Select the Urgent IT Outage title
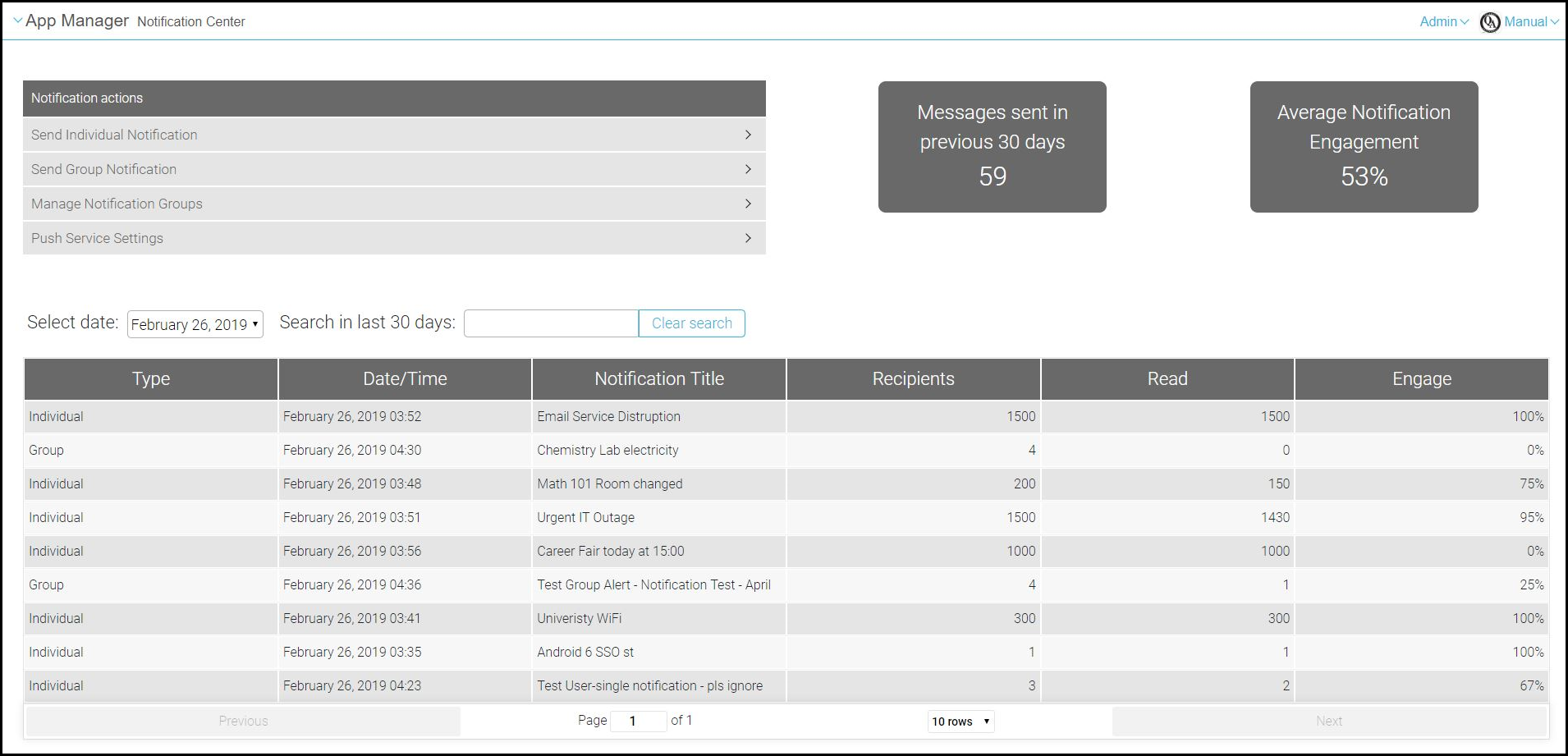Screen dimensions: 1568x756 585,517
